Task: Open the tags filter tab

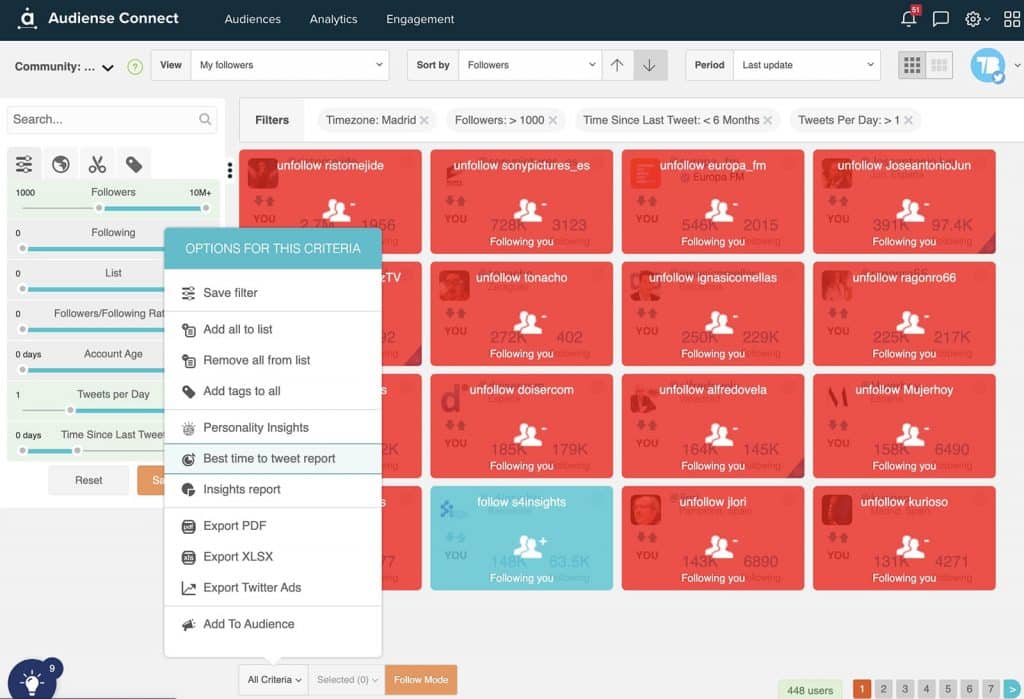Action: 134,164
